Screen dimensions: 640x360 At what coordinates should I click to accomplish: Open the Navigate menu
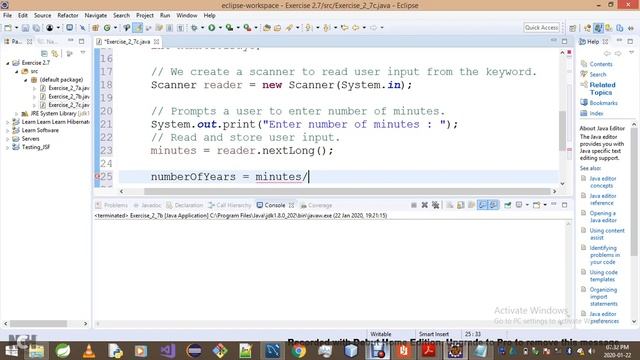coord(96,15)
